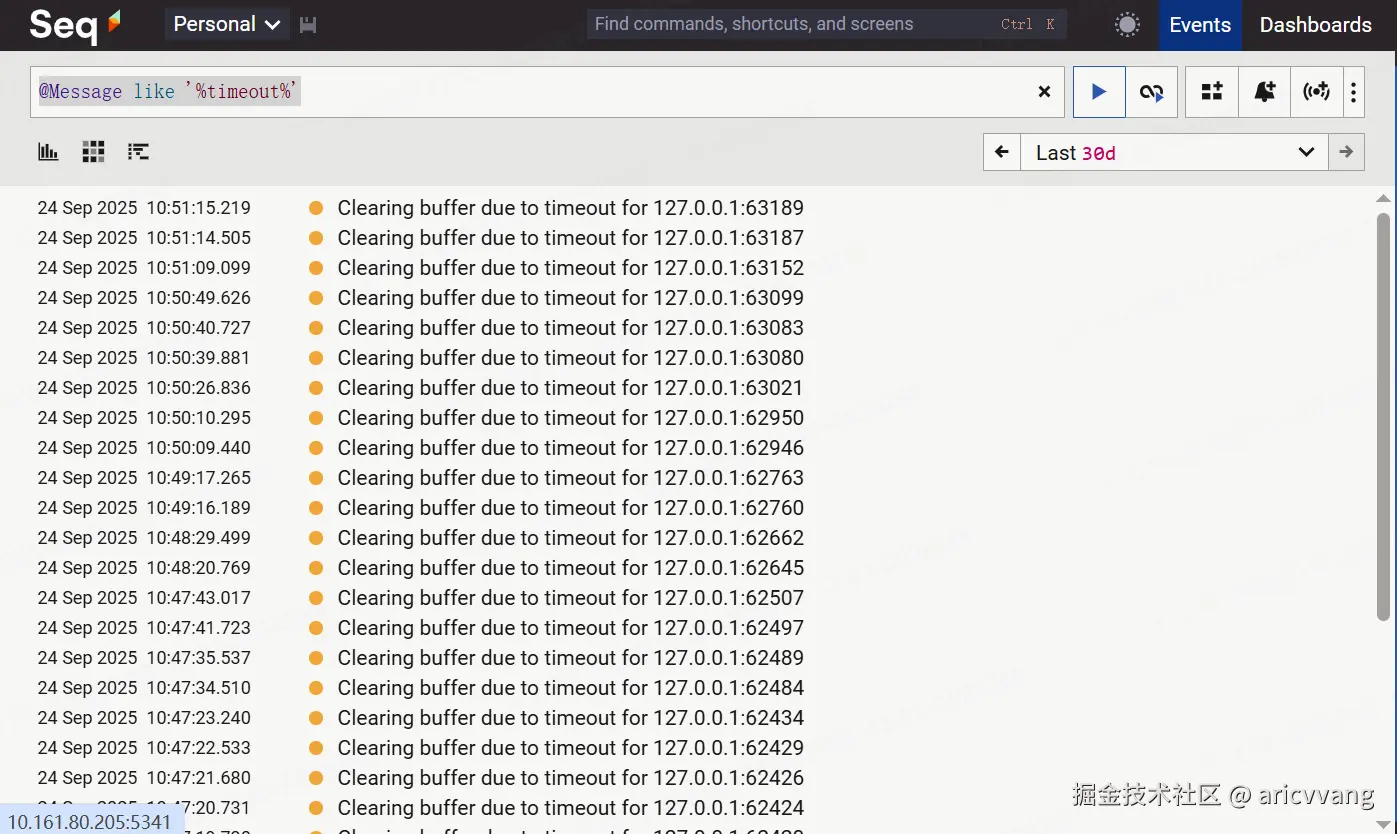The height and width of the screenshot is (834, 1397).
Task: Expand the Last 30d time range dropdown
Action: pos(1174,153)
